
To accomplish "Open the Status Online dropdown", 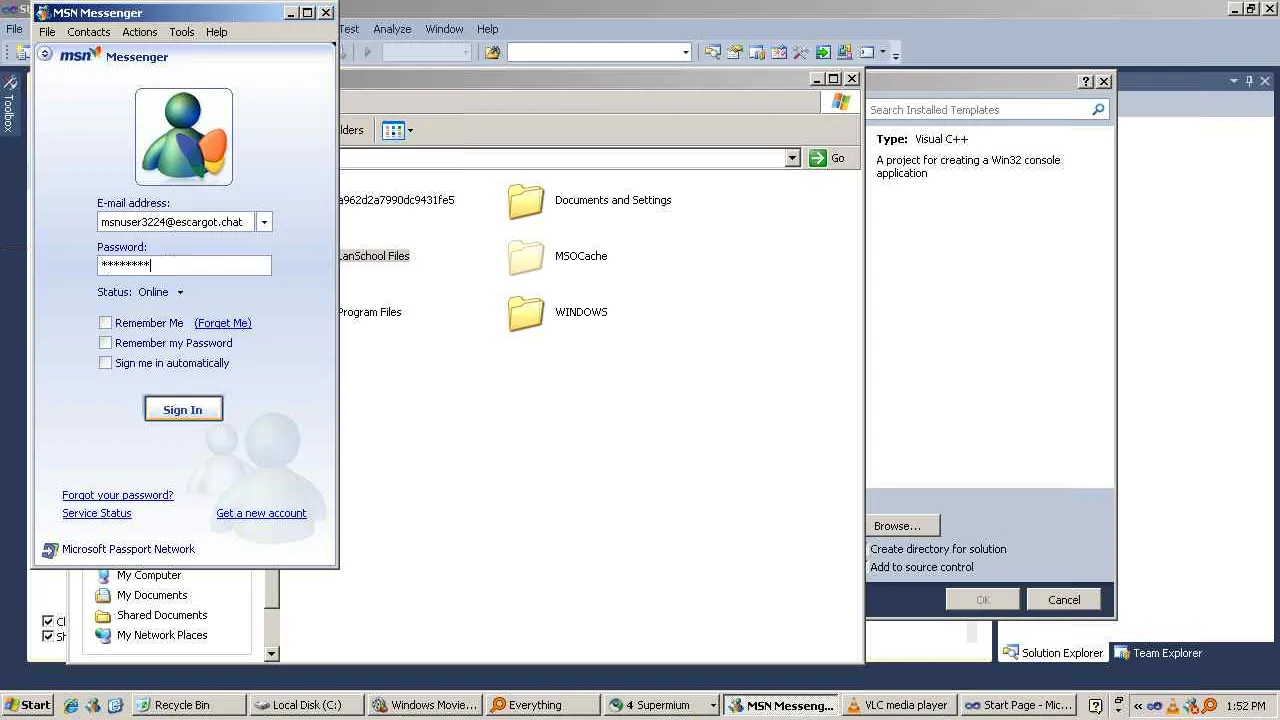I will click(180, 292).
